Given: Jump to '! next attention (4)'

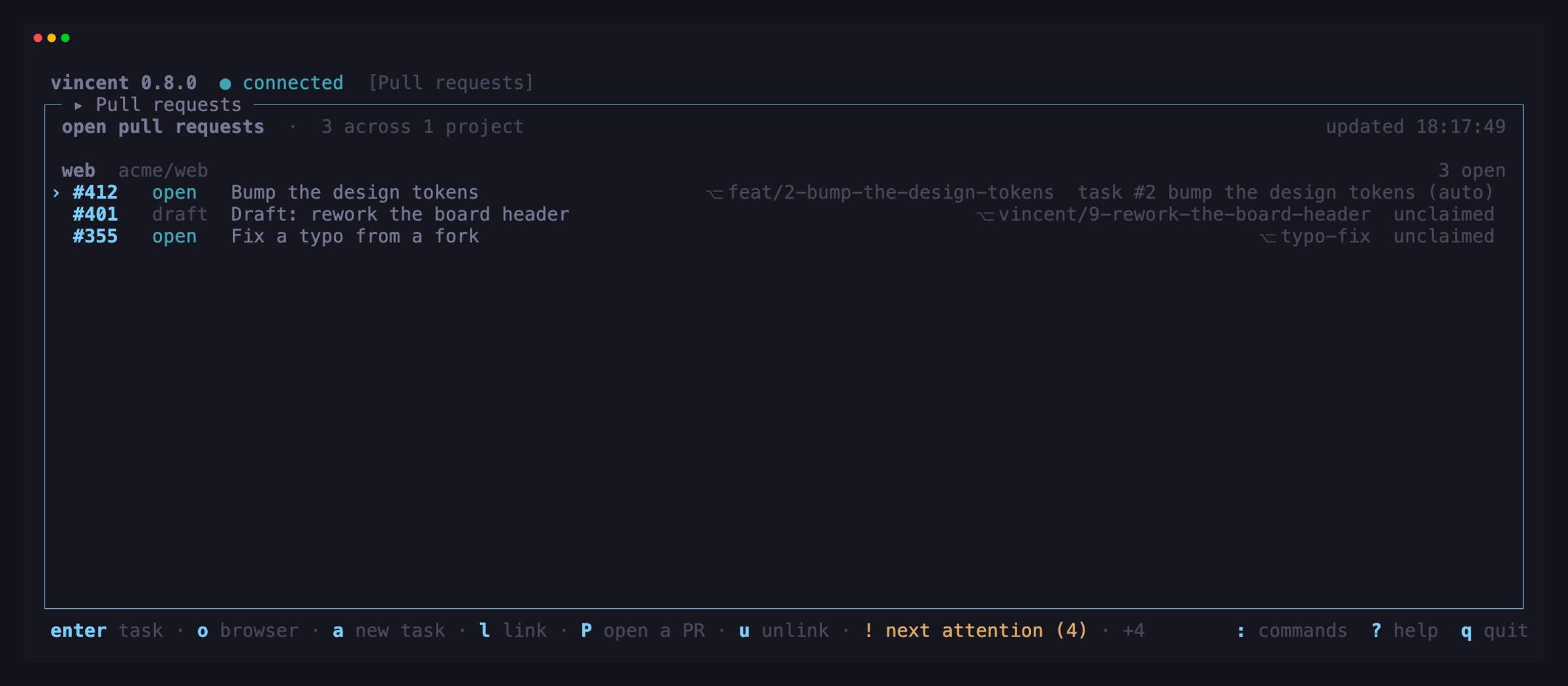Looking at the screenshot, I should click(x=975, y=631).
